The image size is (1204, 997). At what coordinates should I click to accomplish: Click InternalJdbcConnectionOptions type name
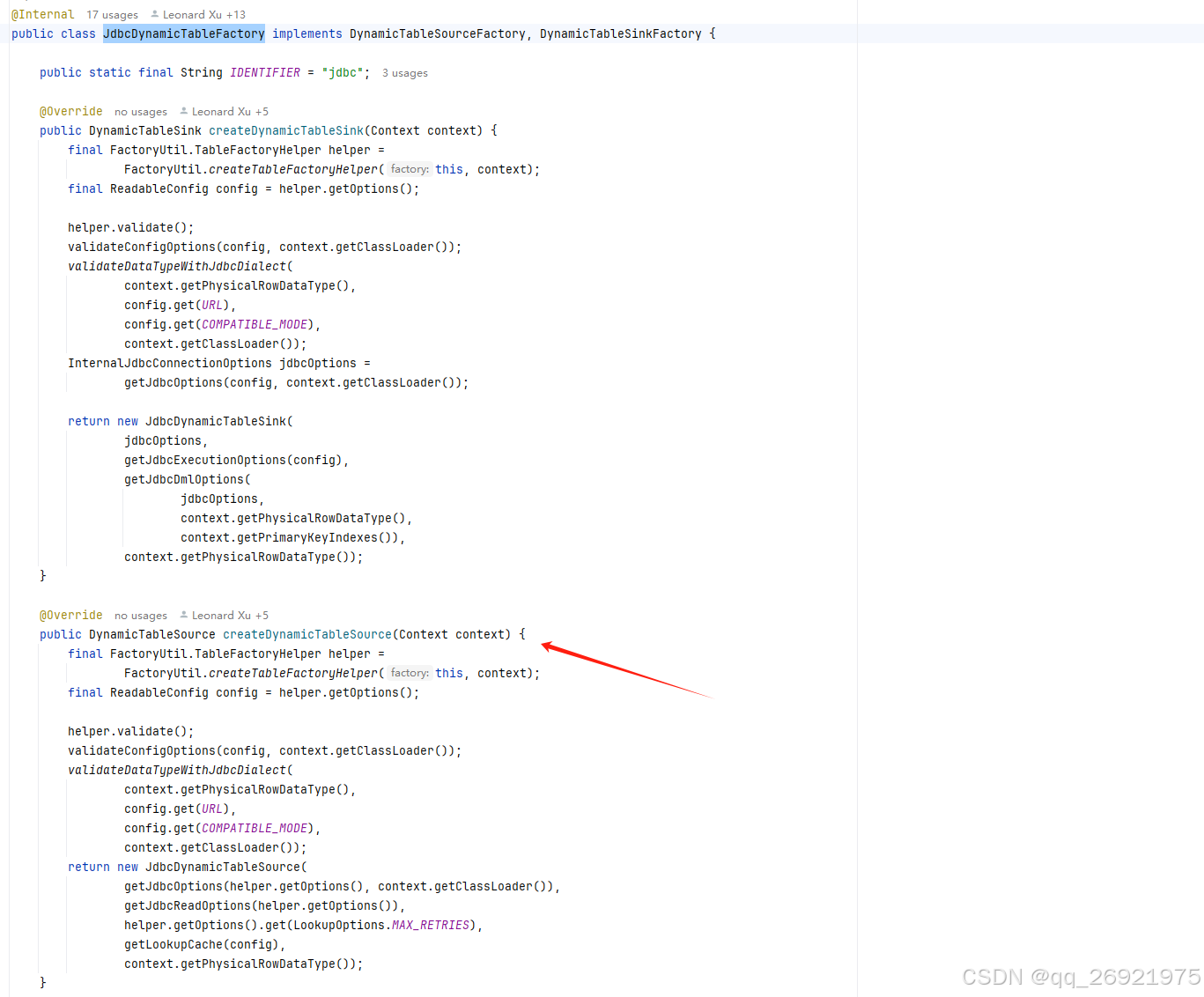coord(170,363)
